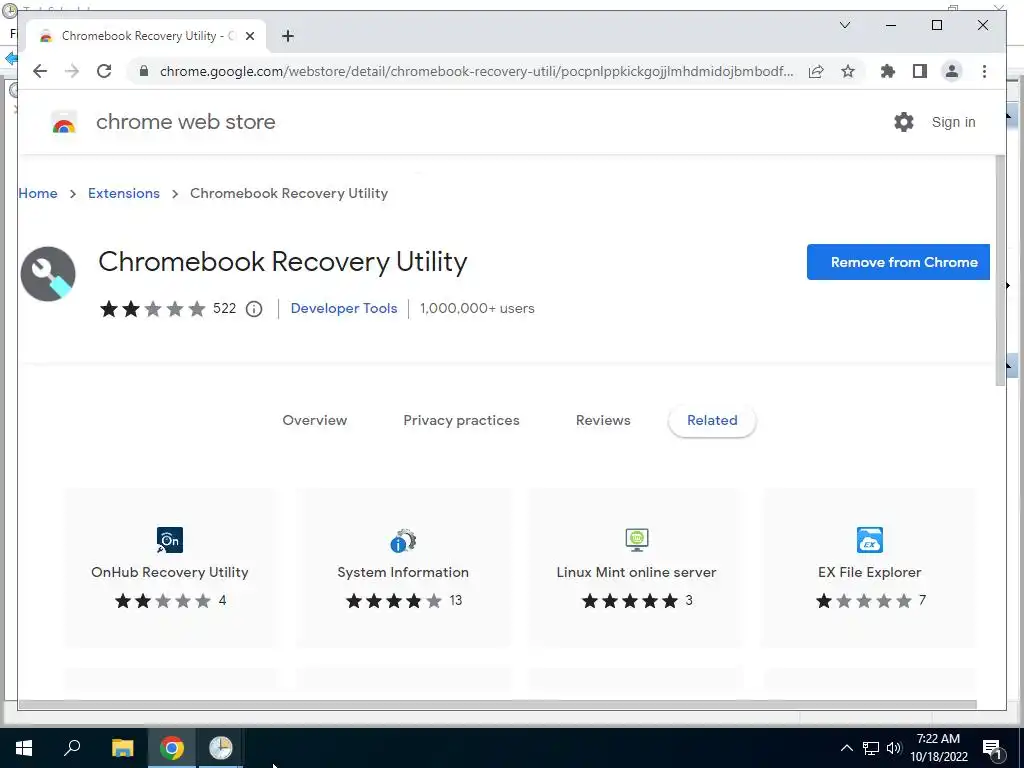
Task: Open Chrome's three-dot menu
Action: click(984, 71)
